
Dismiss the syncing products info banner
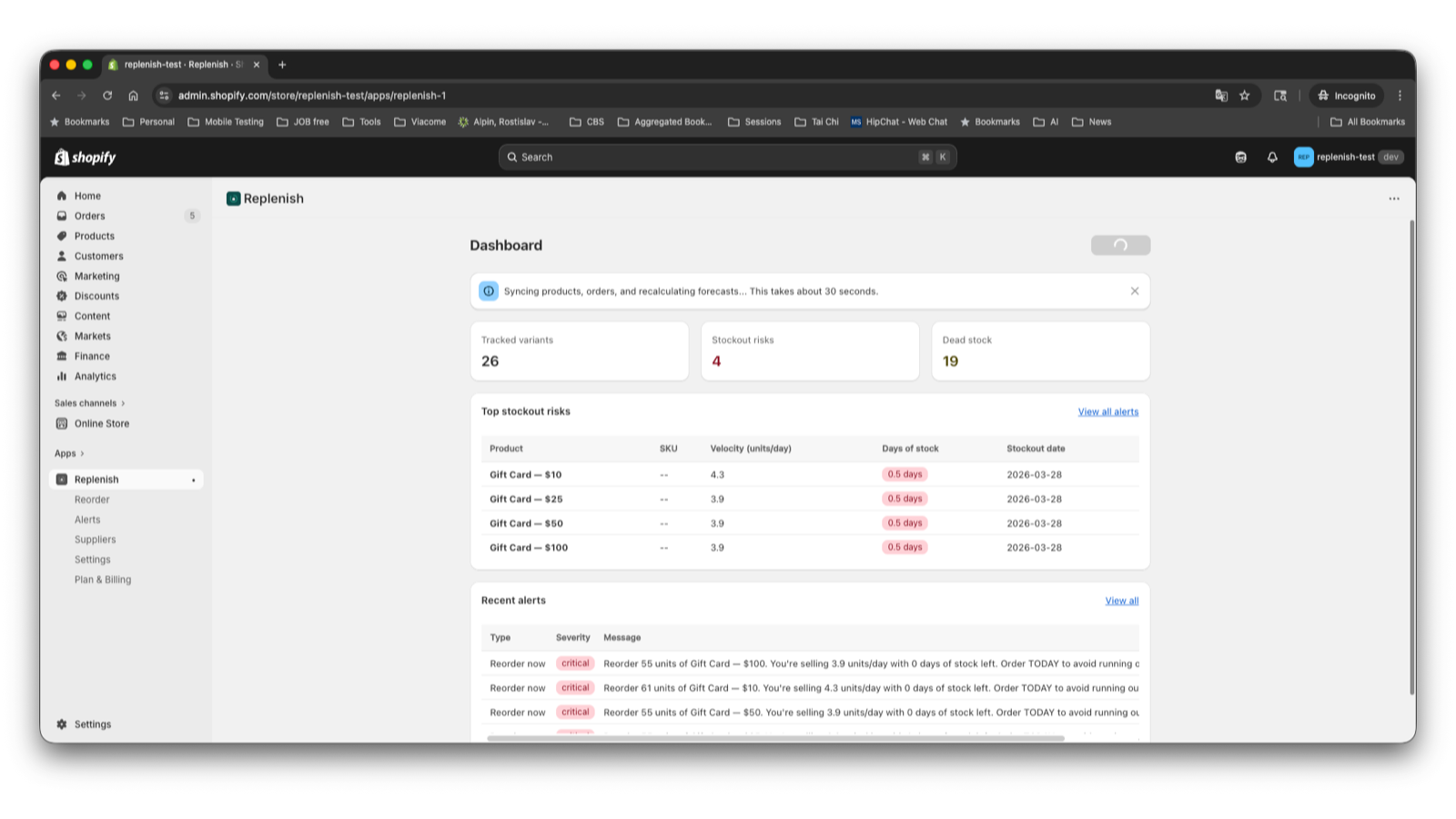(x=1135, y=291)
